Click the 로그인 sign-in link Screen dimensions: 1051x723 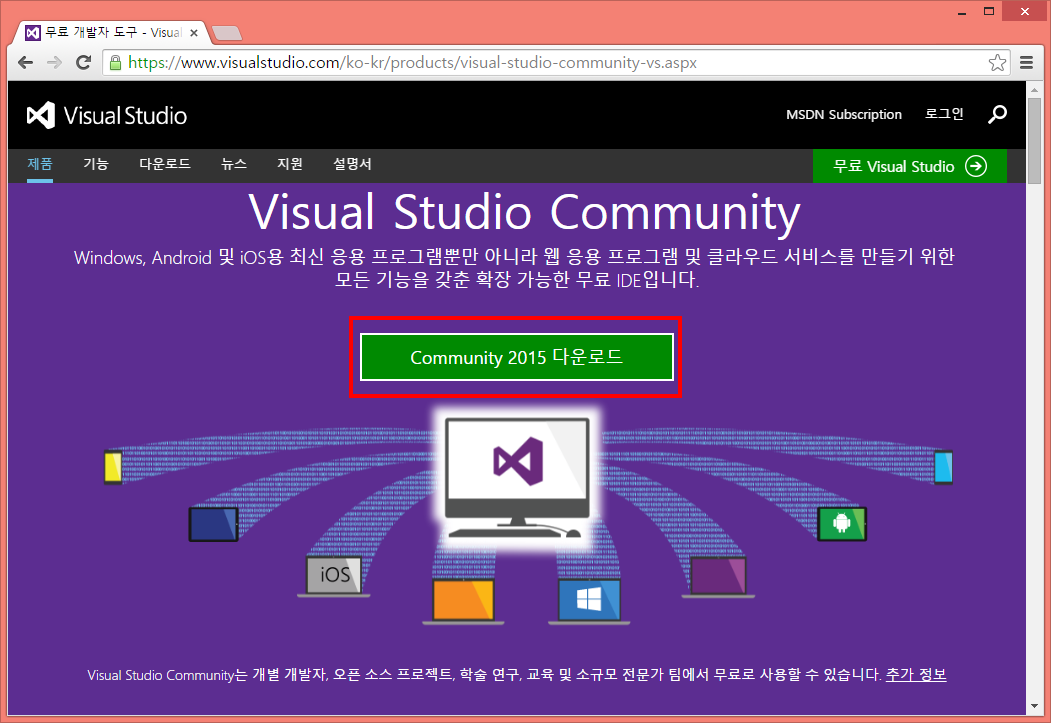point(944,114)
